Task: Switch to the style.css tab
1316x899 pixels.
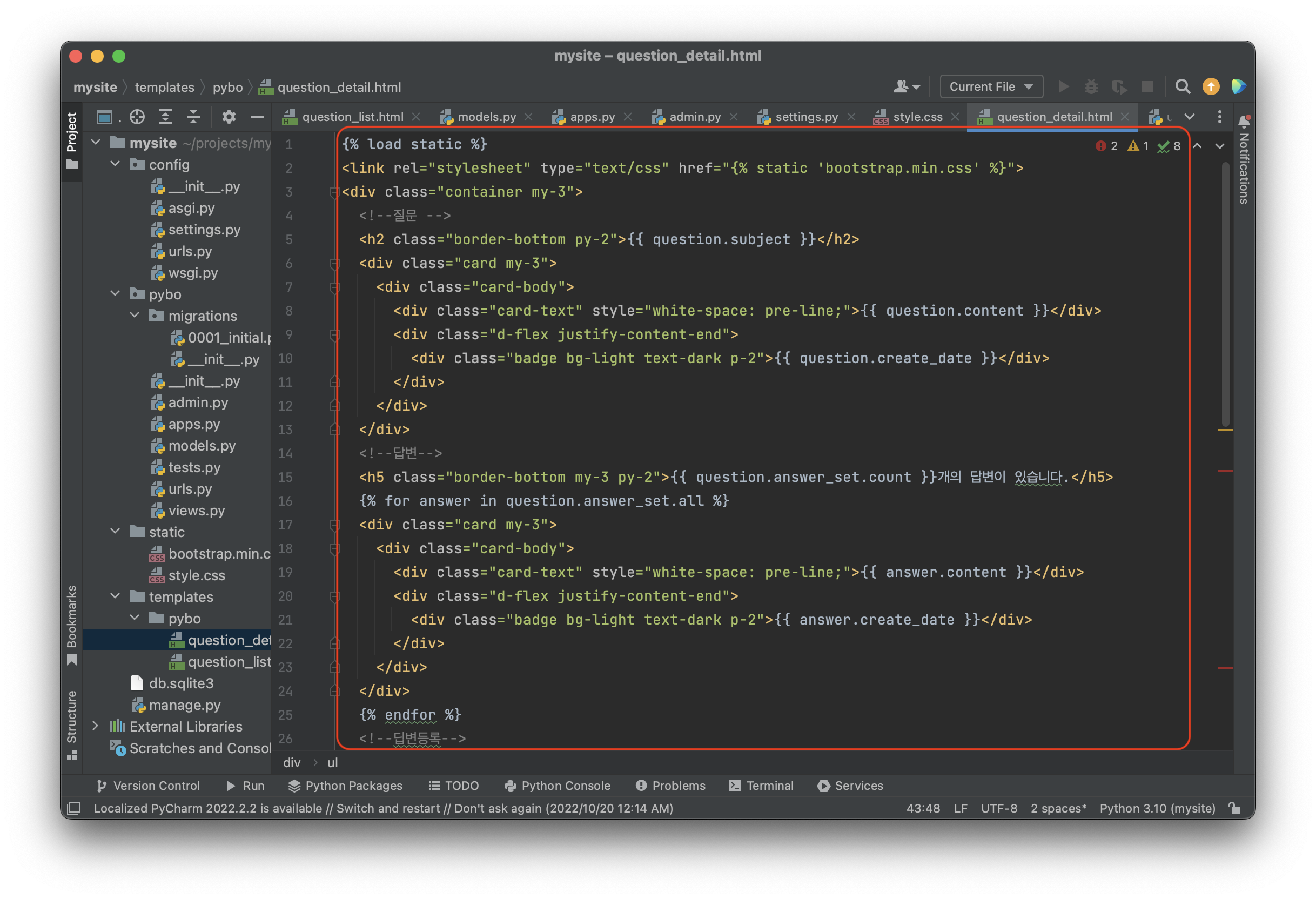Action: coord(917,117)
